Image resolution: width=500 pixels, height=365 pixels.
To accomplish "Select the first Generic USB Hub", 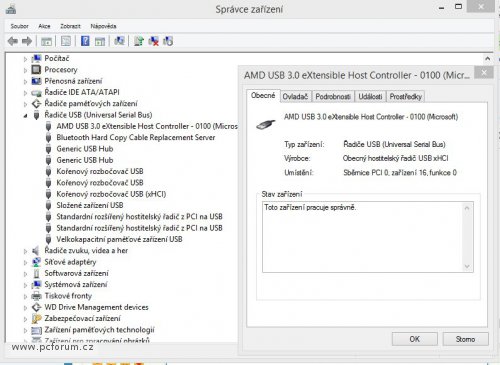I will [85, 149].
